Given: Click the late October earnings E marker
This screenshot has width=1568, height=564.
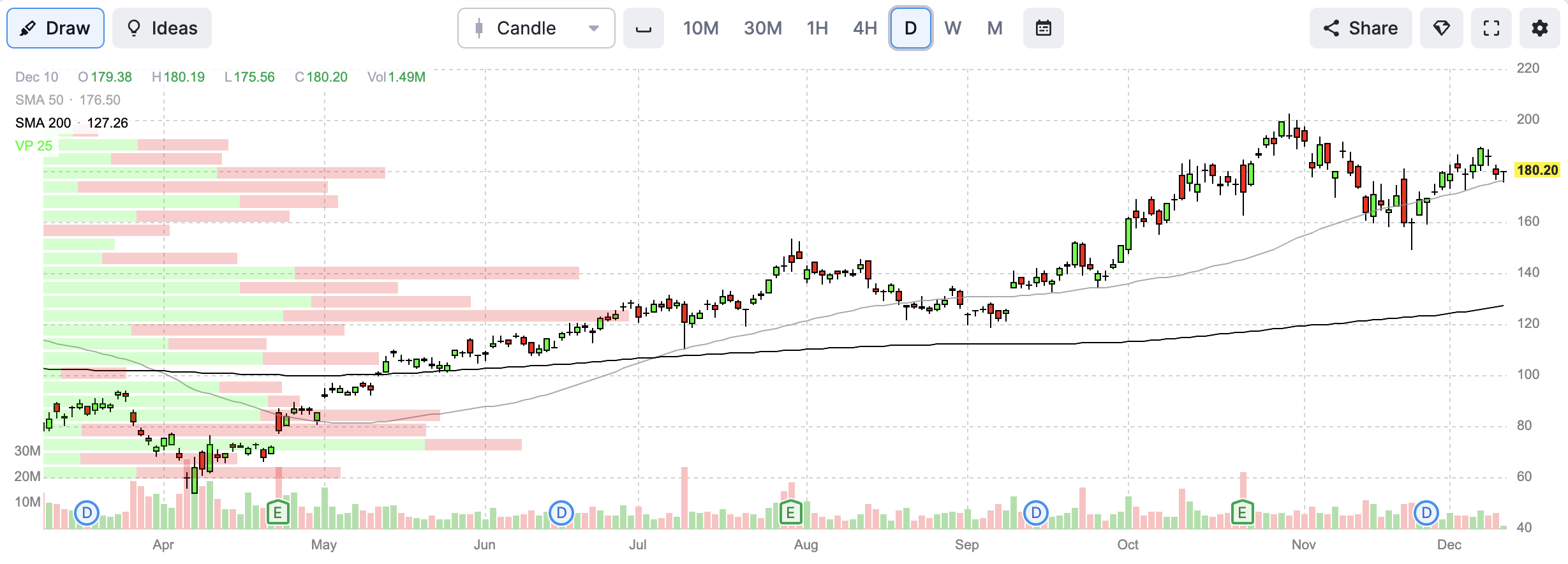Looking at the screenshot, I should click(x=1242, y=513).
